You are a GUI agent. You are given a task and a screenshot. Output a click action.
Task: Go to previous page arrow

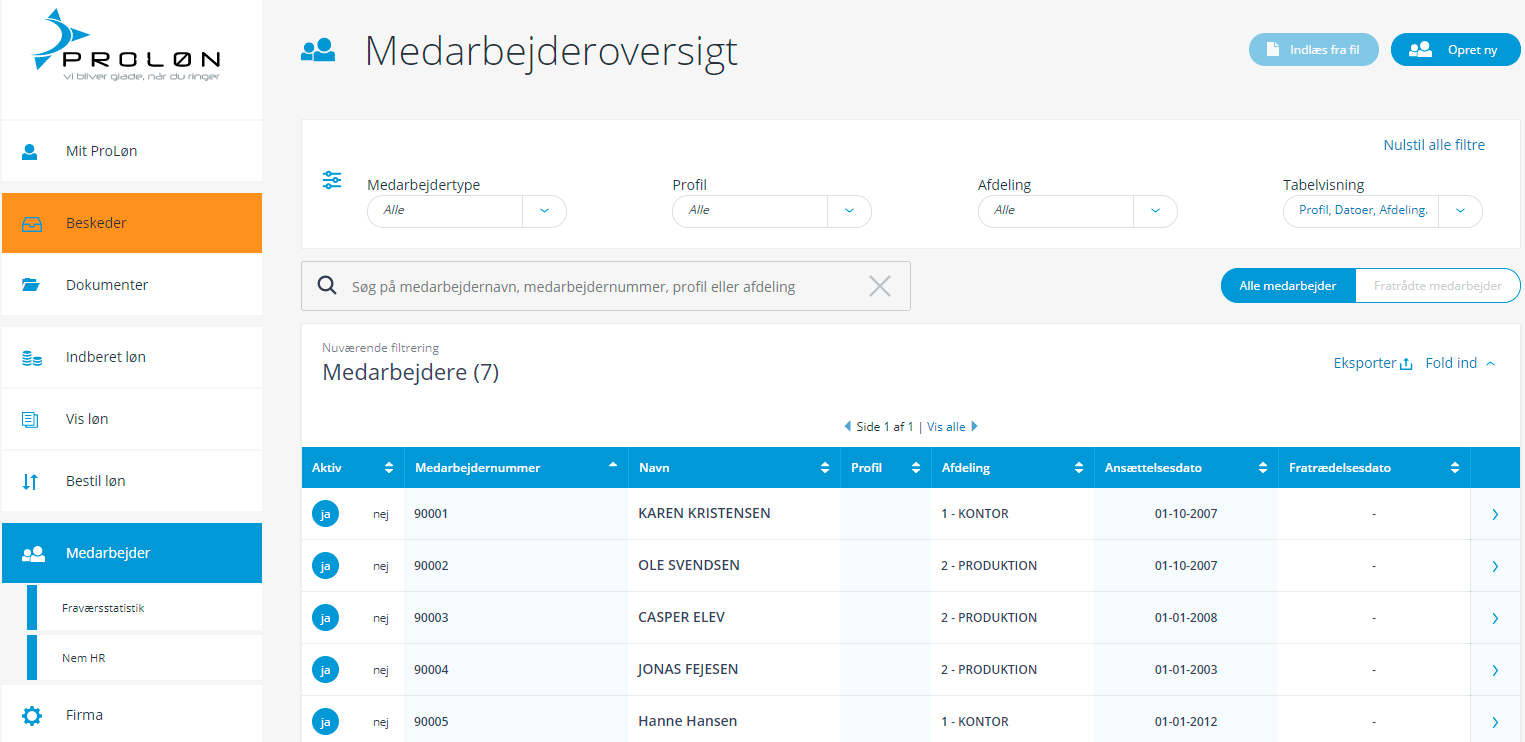click(848, 427)
